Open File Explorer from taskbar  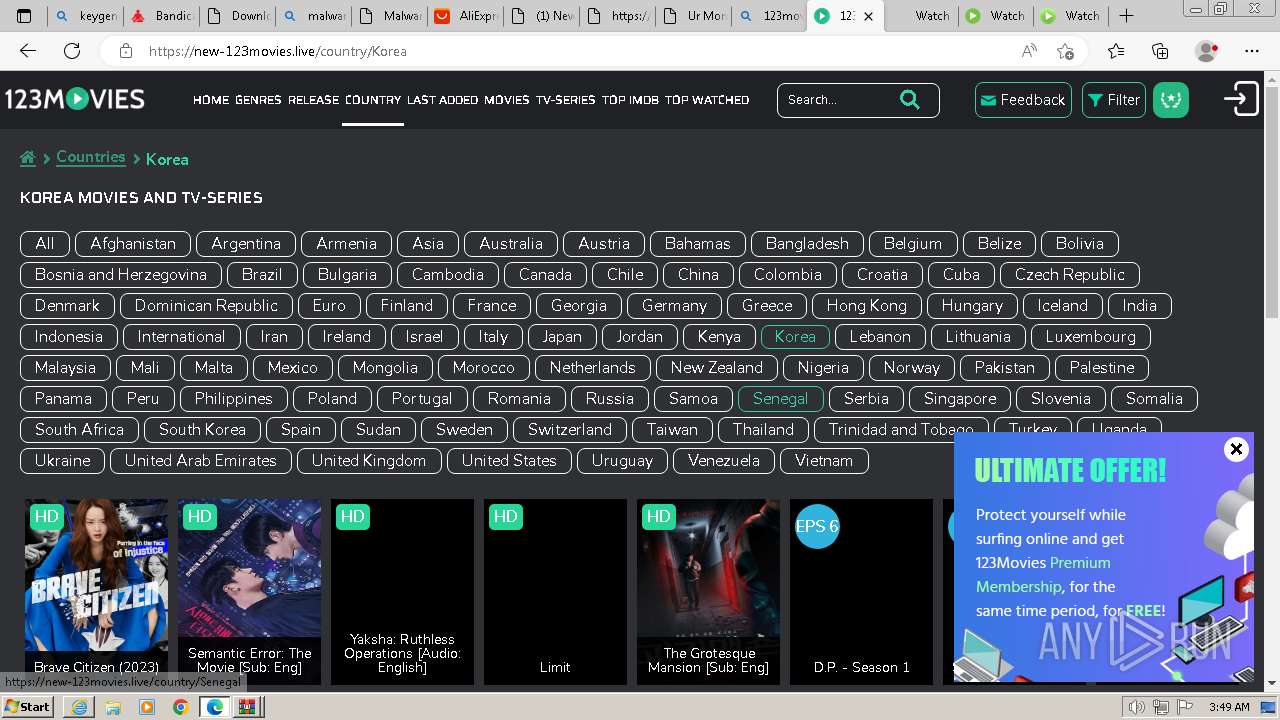pos(113,707)
